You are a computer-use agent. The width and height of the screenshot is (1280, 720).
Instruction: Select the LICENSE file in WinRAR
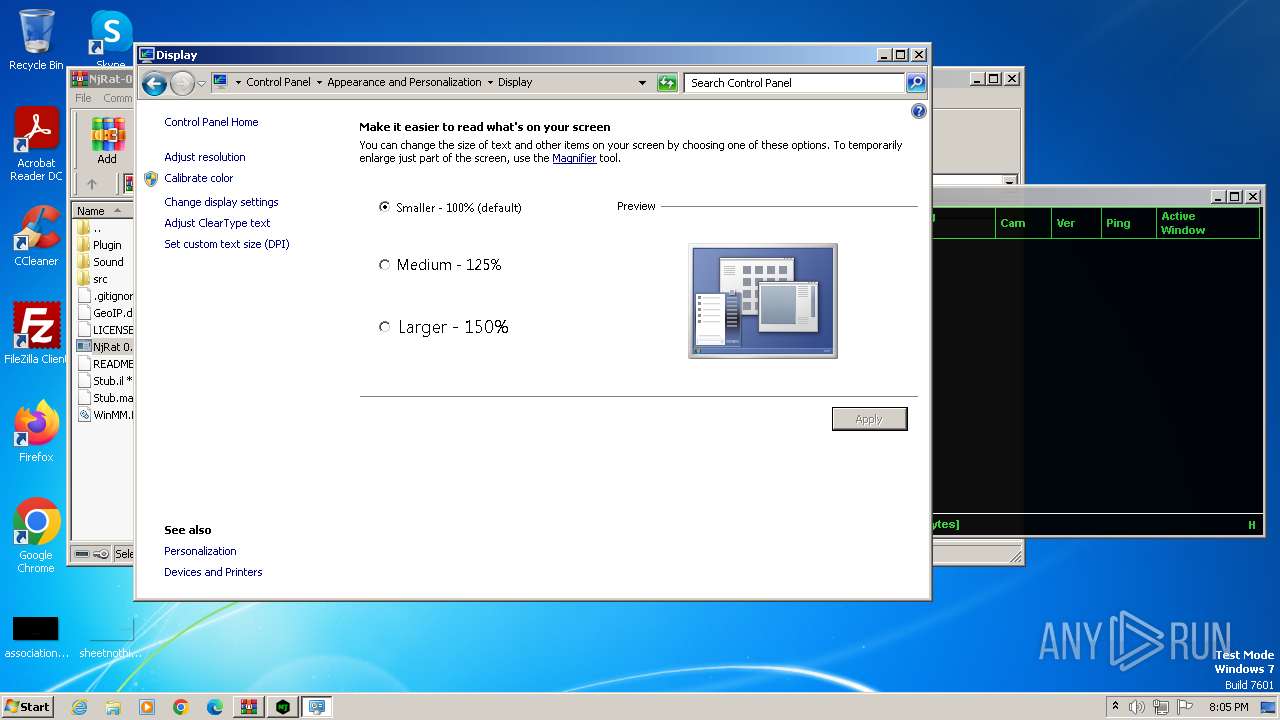coord(104,330)
